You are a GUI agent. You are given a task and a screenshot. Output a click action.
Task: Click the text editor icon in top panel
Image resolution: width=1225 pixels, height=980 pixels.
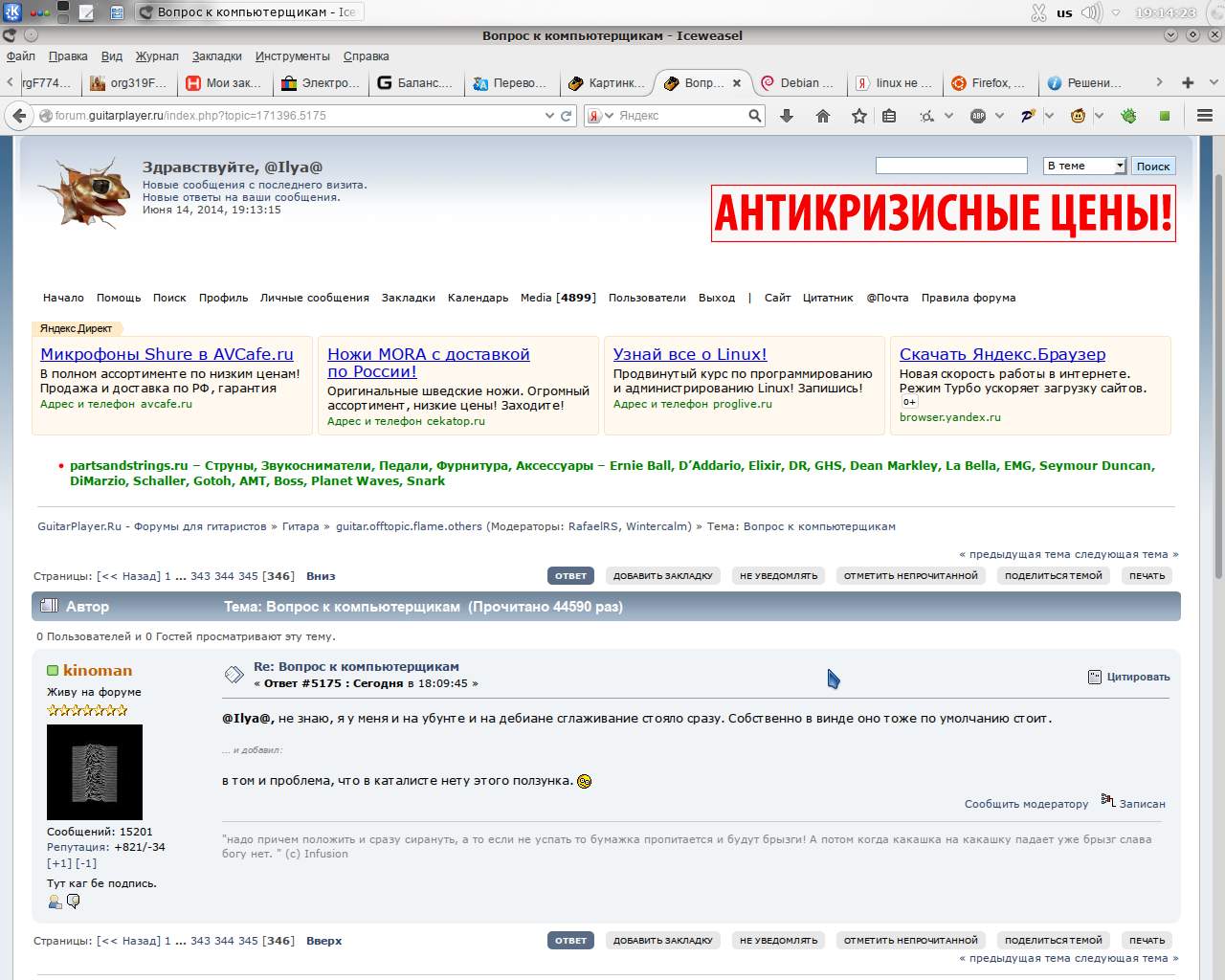point(86,12)
